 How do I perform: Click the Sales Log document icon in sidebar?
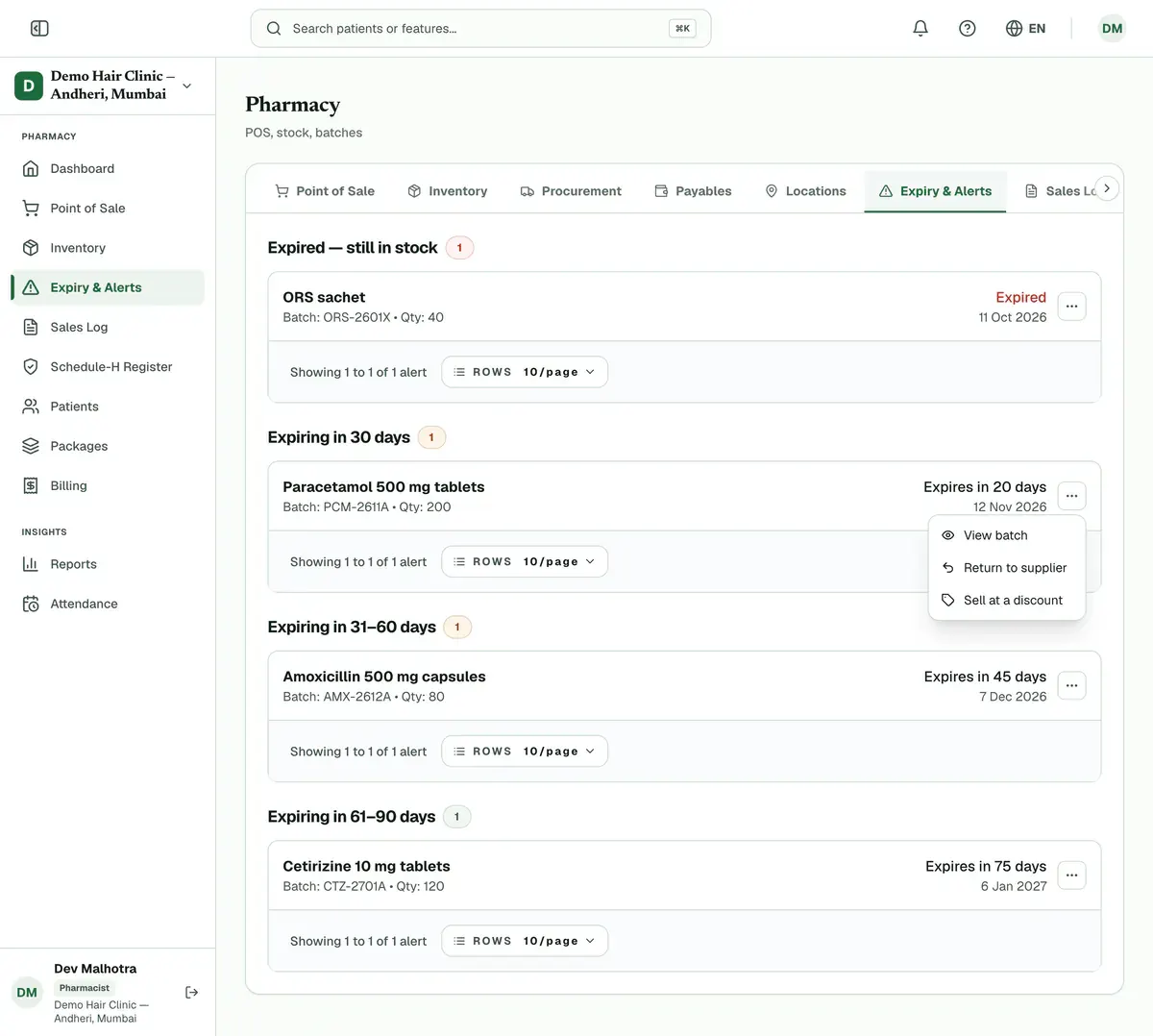tap(31, 328)
